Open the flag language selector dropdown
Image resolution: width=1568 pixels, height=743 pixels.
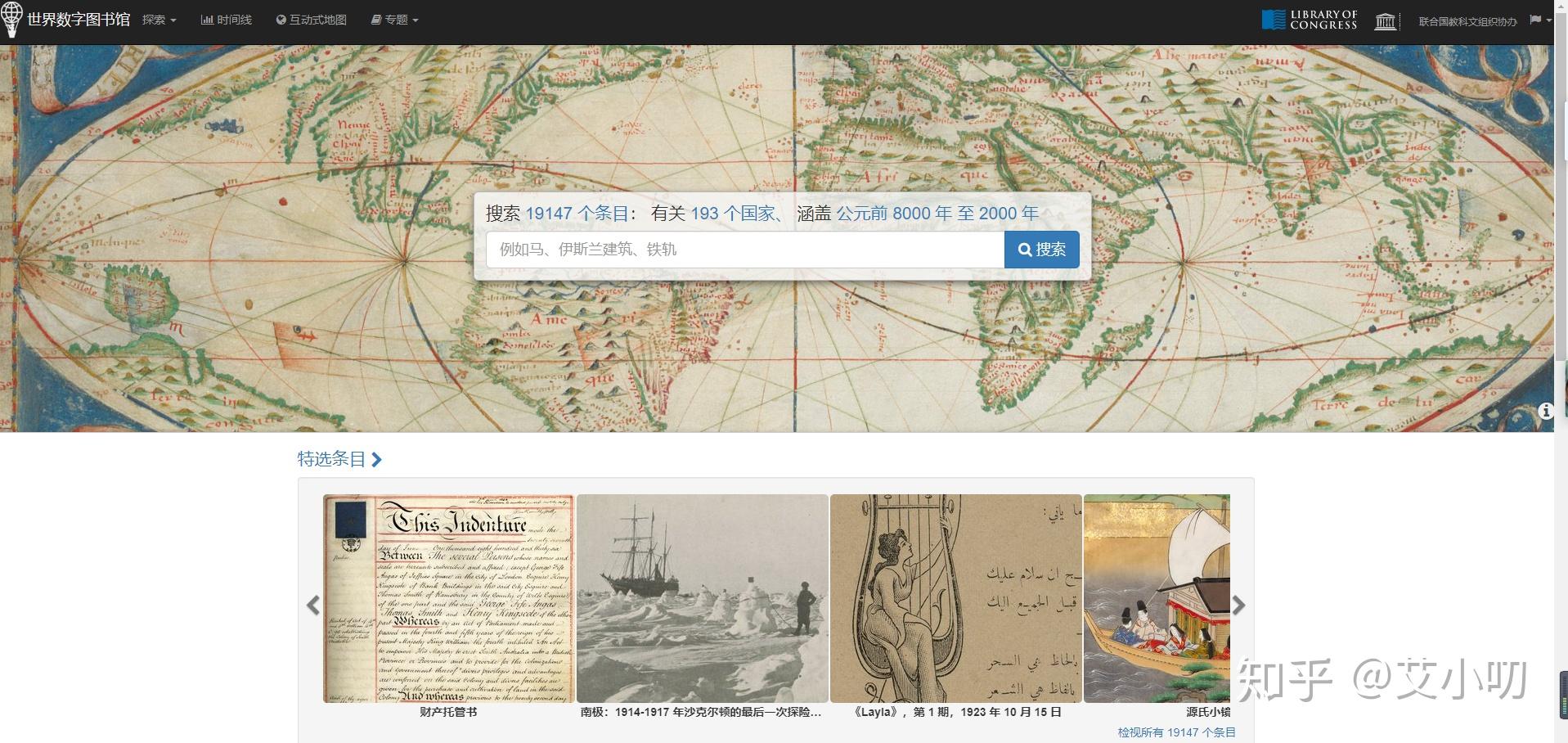coord(1540,20)
